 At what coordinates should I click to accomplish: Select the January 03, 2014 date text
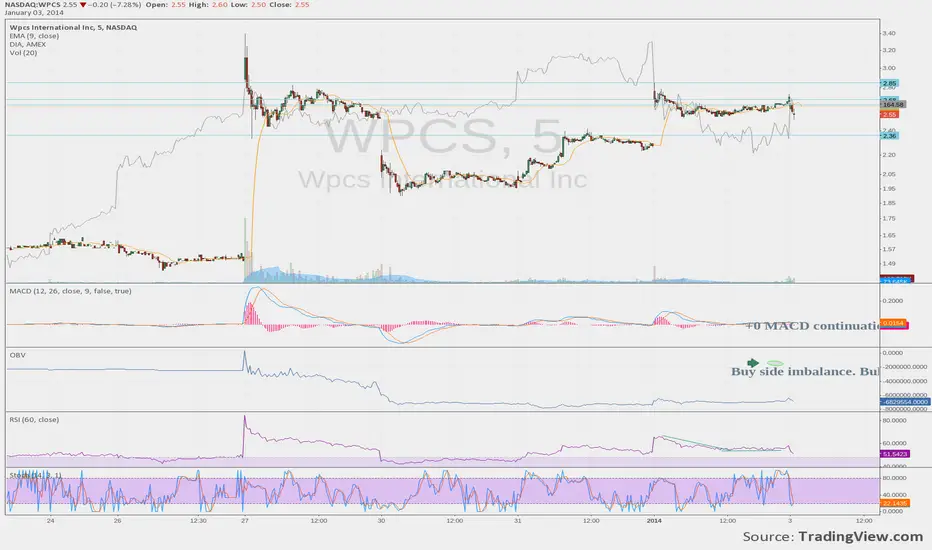[34, 12]
